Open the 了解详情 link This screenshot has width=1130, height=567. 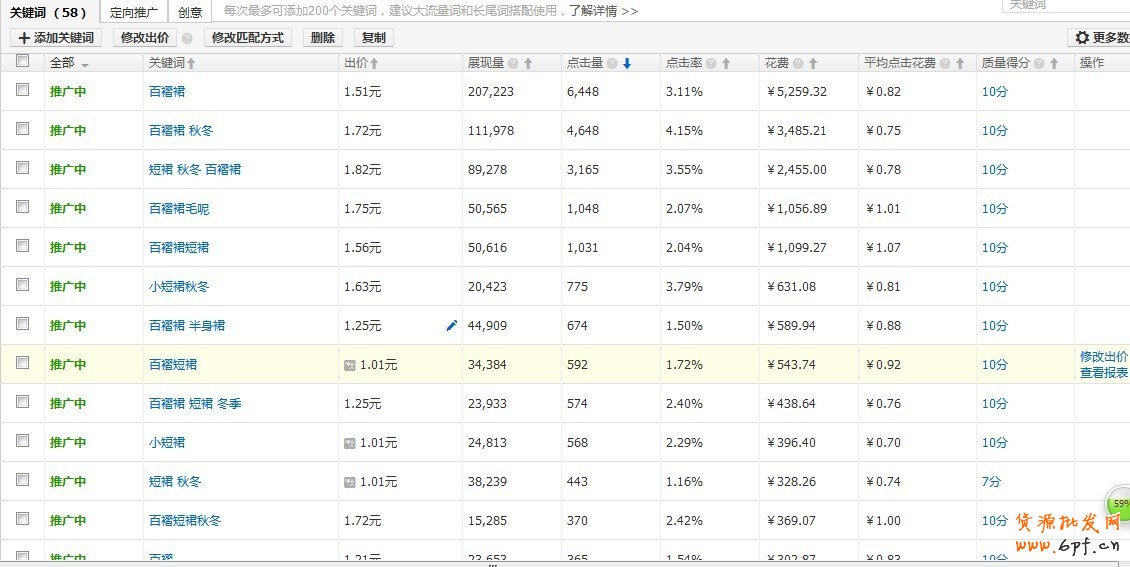(x=604, y=11)
